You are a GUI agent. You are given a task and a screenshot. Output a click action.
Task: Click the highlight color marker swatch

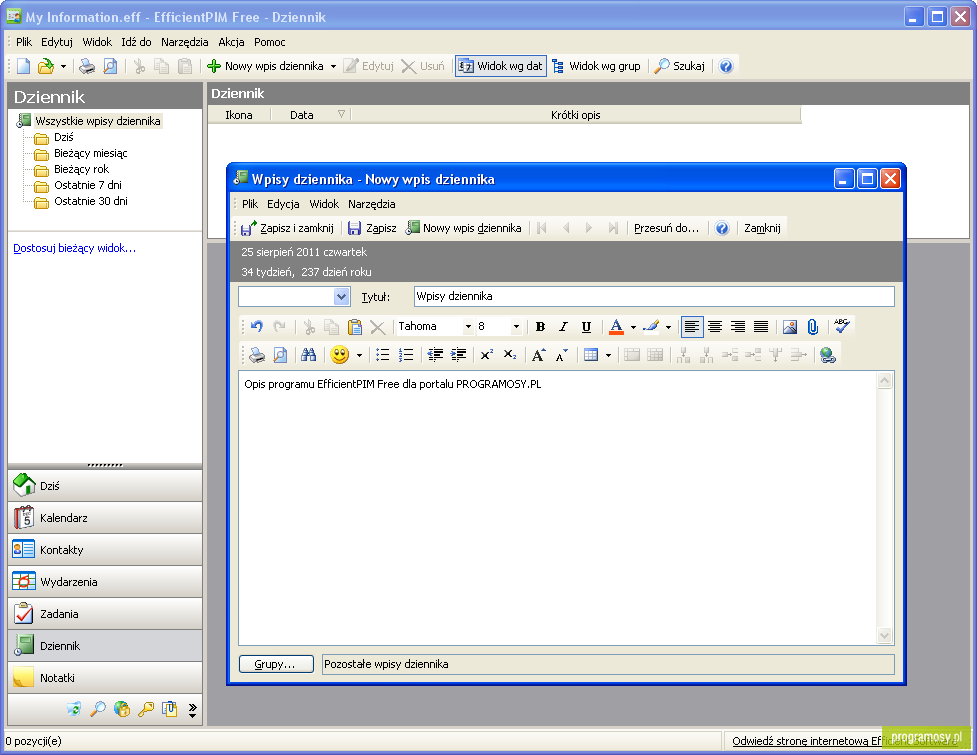651,326
